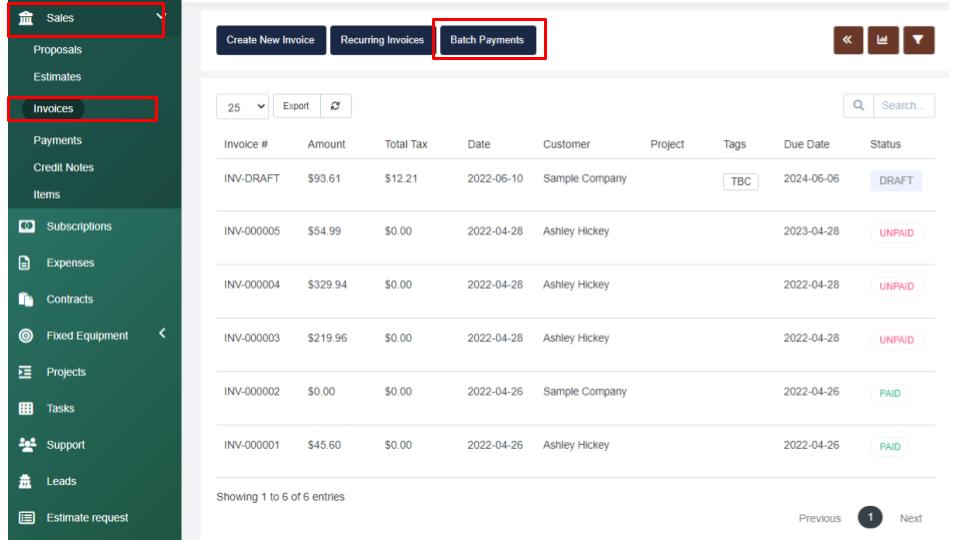Open Subscriptions from the sidebar
This screenshot has height=540, width=960.
tap(79, 227)
